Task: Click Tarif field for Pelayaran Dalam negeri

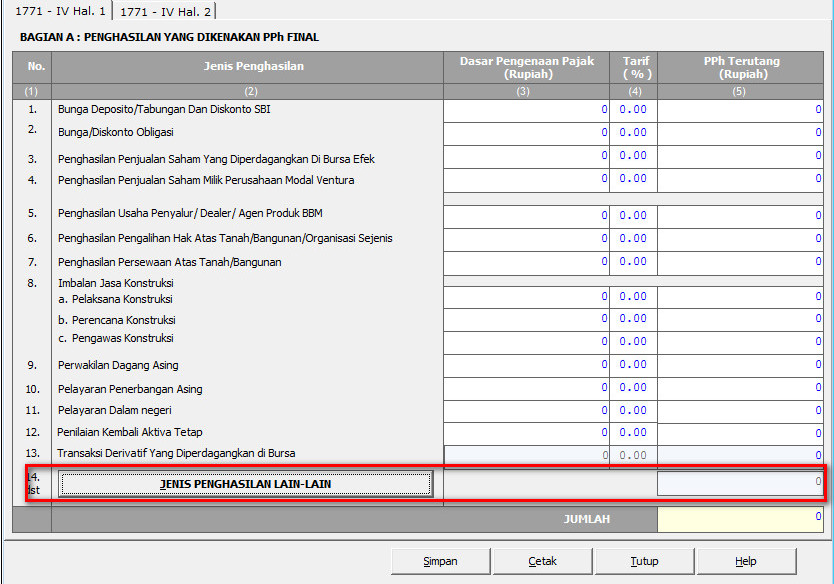Action: pos(633,412)
